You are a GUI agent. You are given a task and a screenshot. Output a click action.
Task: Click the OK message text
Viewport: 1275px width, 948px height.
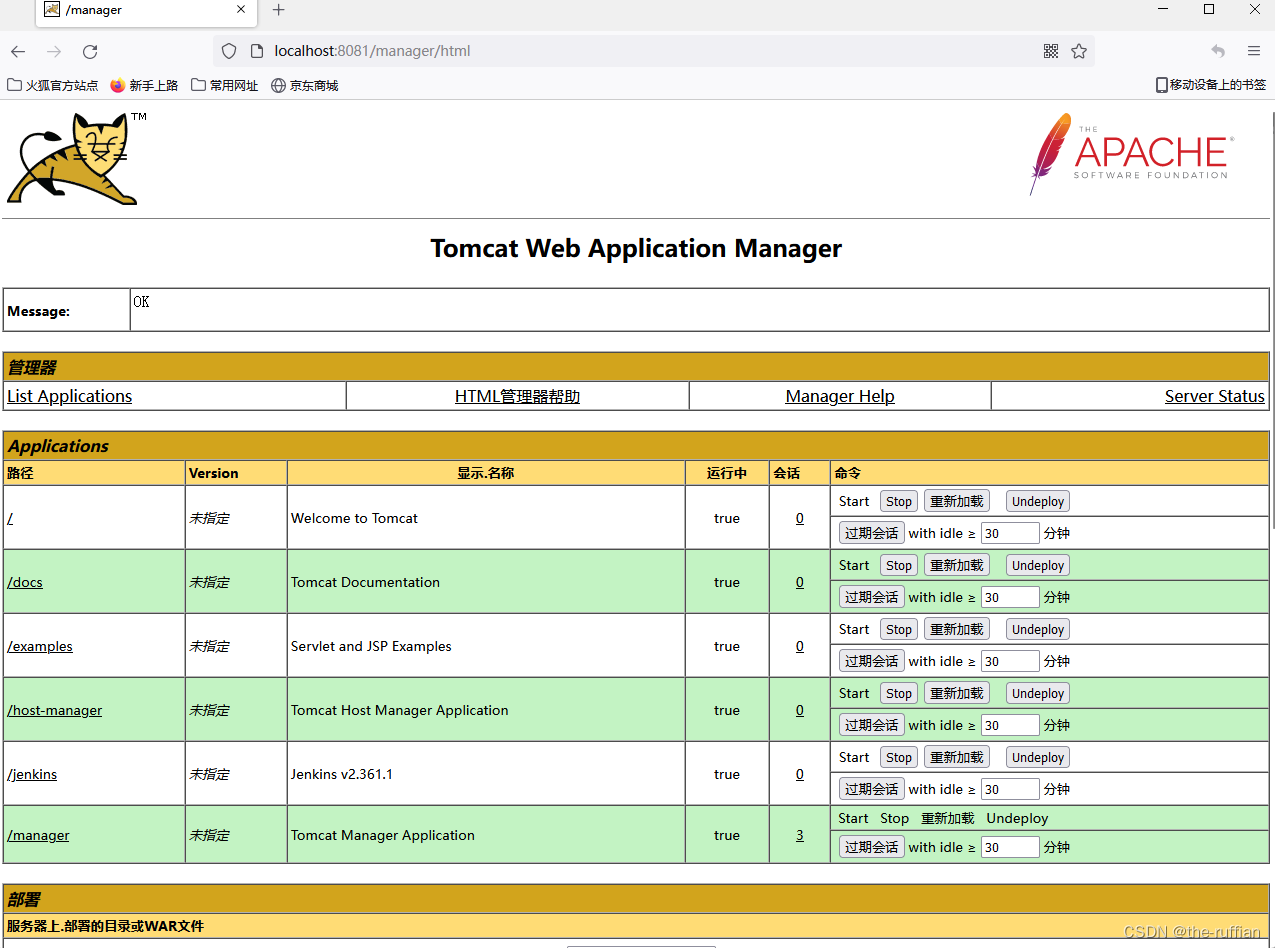click(141, 301)
